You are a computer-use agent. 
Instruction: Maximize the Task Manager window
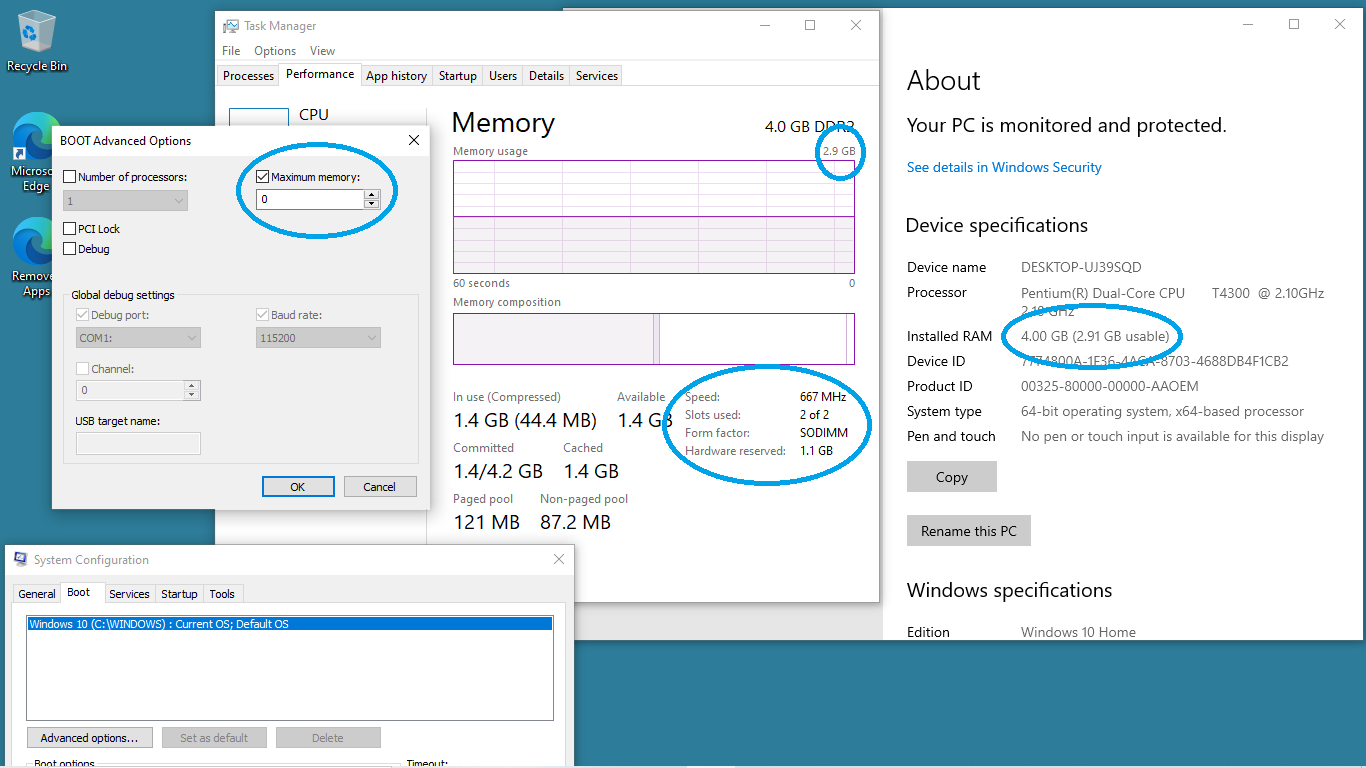810,26
